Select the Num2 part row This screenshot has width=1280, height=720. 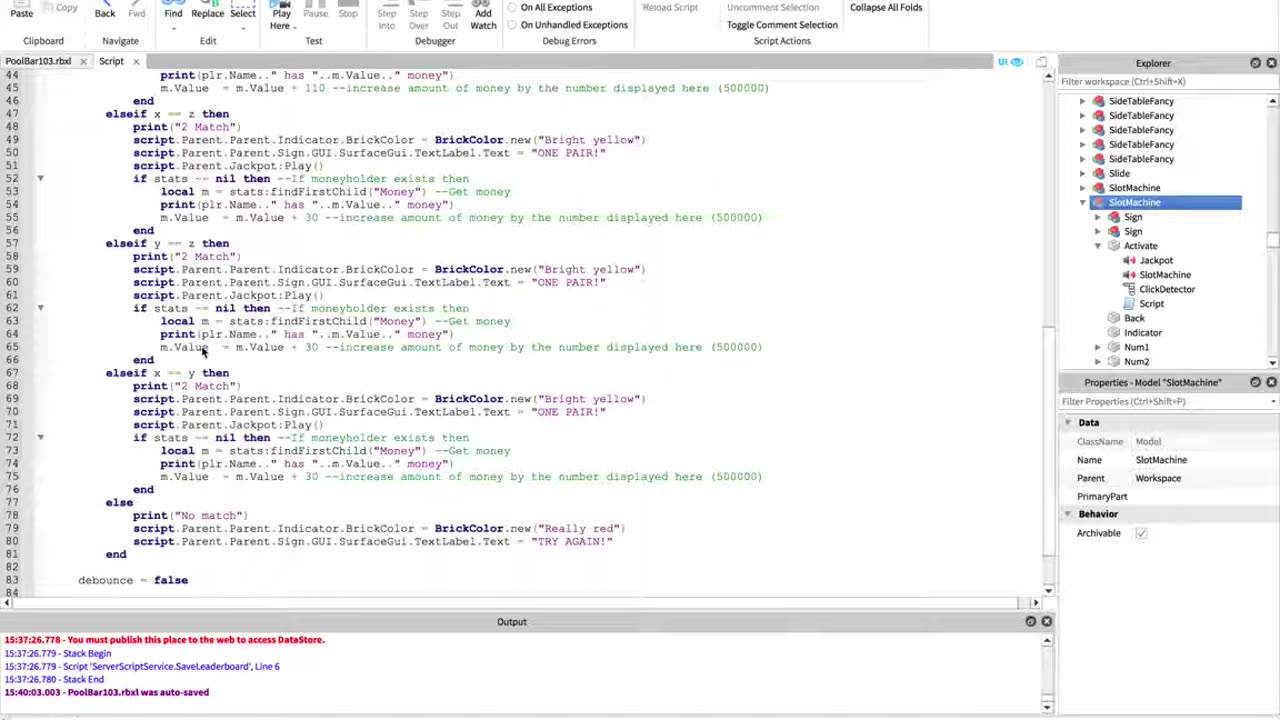(1136, 362)
